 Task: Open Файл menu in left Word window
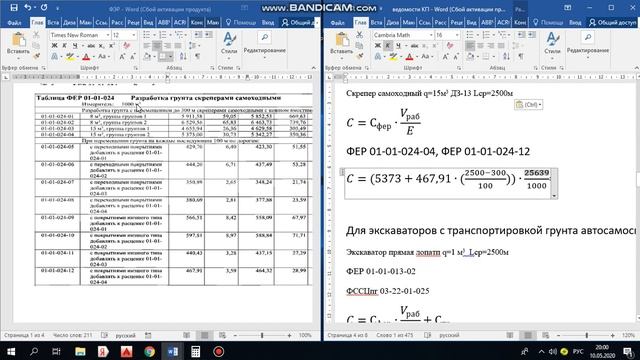14,22
